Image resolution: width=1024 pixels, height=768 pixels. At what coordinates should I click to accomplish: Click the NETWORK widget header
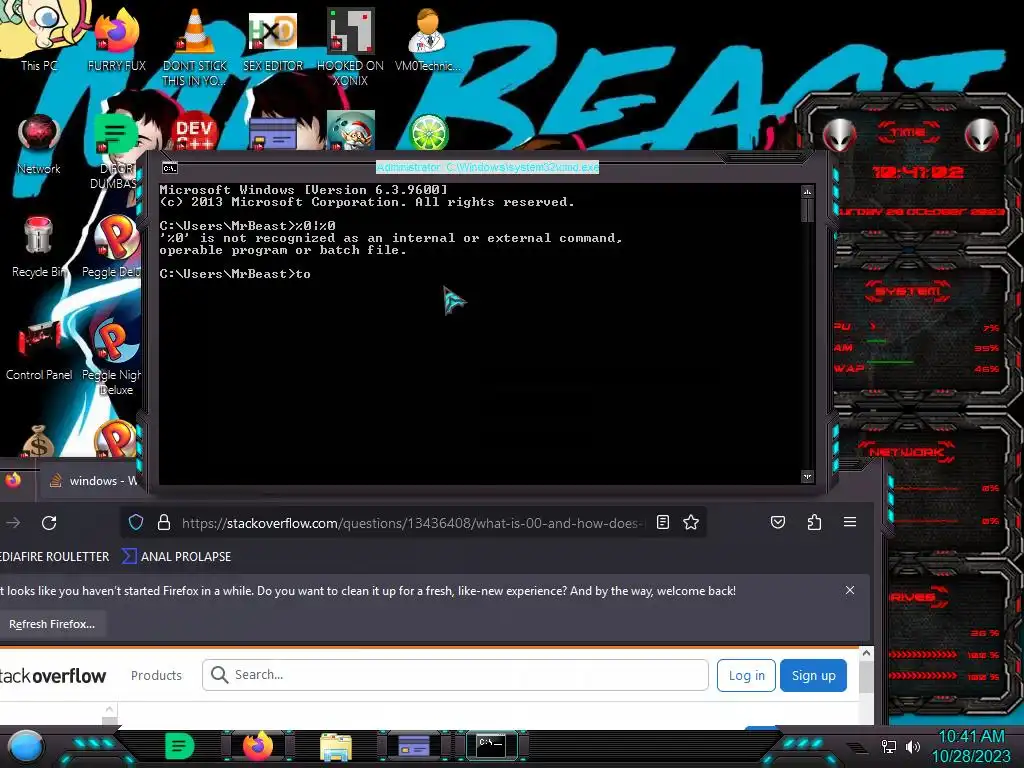[x=906, y=452]
